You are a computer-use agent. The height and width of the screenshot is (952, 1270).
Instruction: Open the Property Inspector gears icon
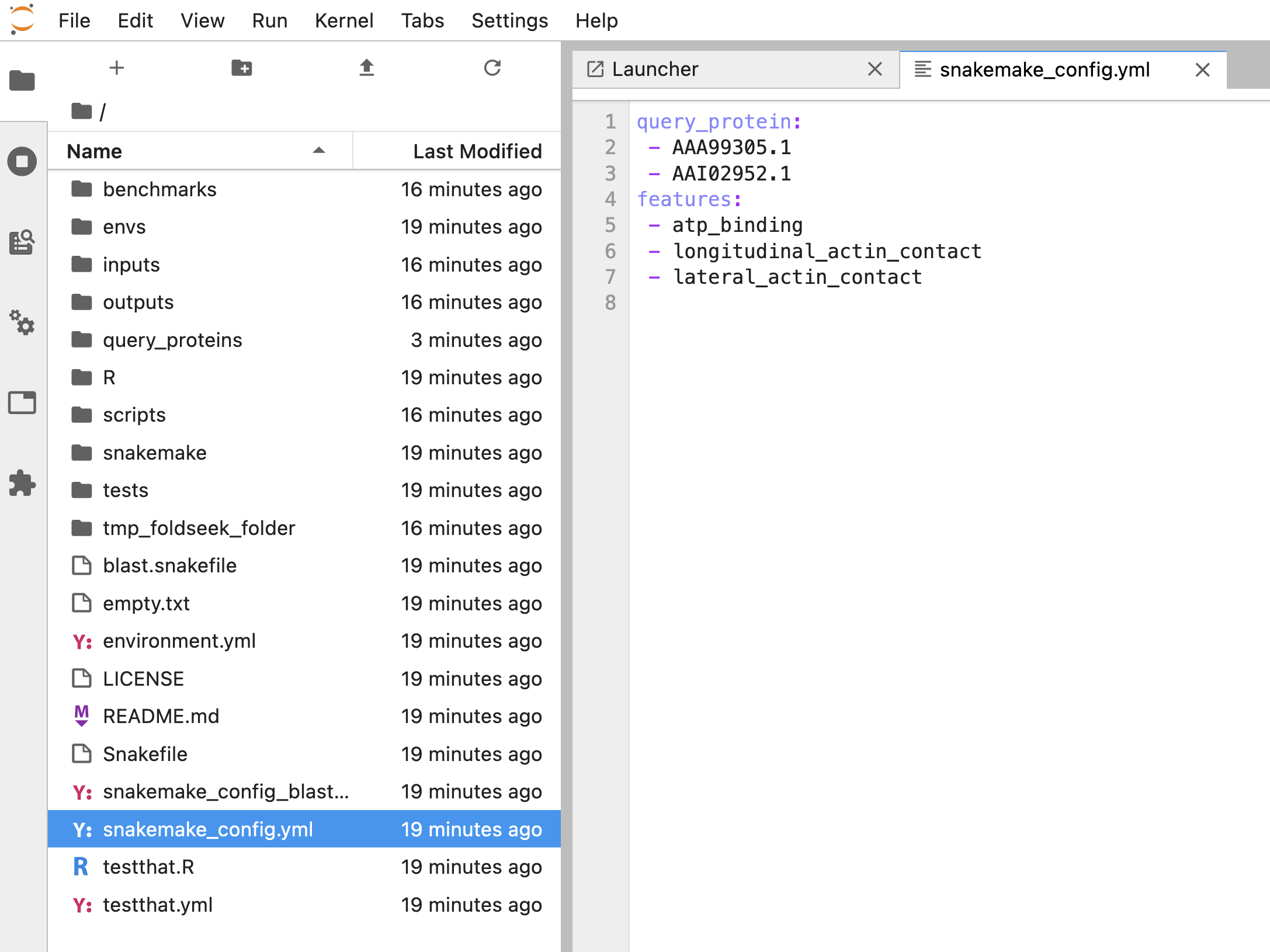[x=22, y=322]
